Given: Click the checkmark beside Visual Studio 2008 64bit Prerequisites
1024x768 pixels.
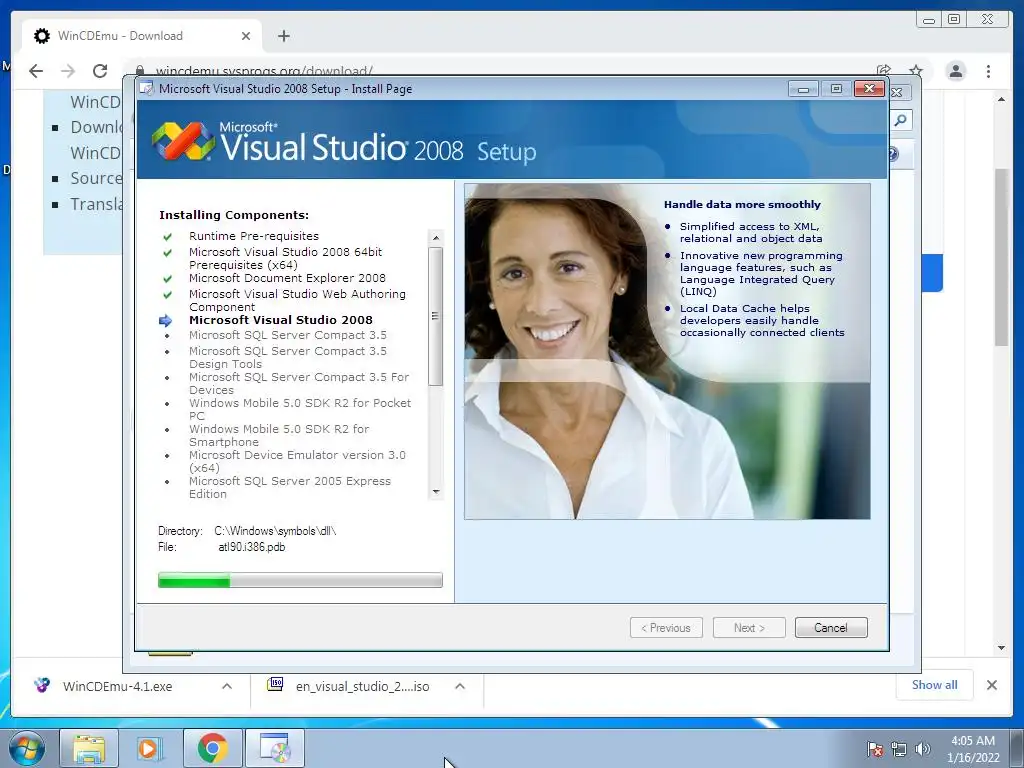Looking at the screenshot, I should point(167,253).
